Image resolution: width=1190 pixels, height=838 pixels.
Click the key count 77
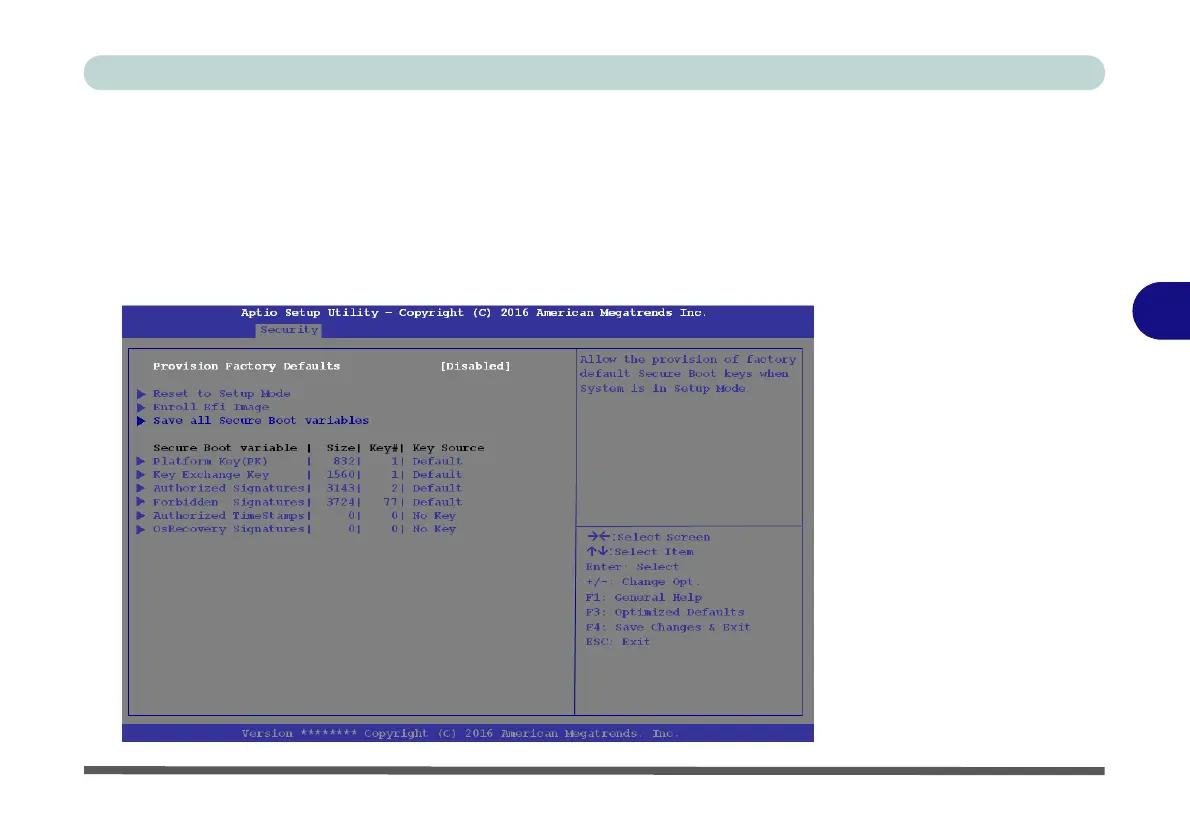tap(391, 502)
